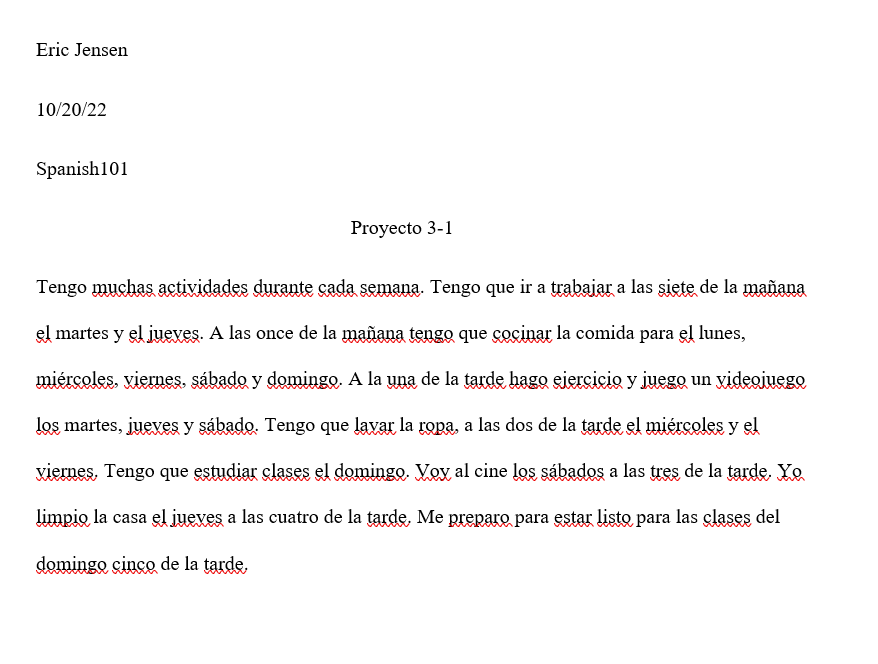Click the course line "Spanish101"
The width and height of the screenshot is (878, 664).
pyautogui.click(x=82, y=169)
